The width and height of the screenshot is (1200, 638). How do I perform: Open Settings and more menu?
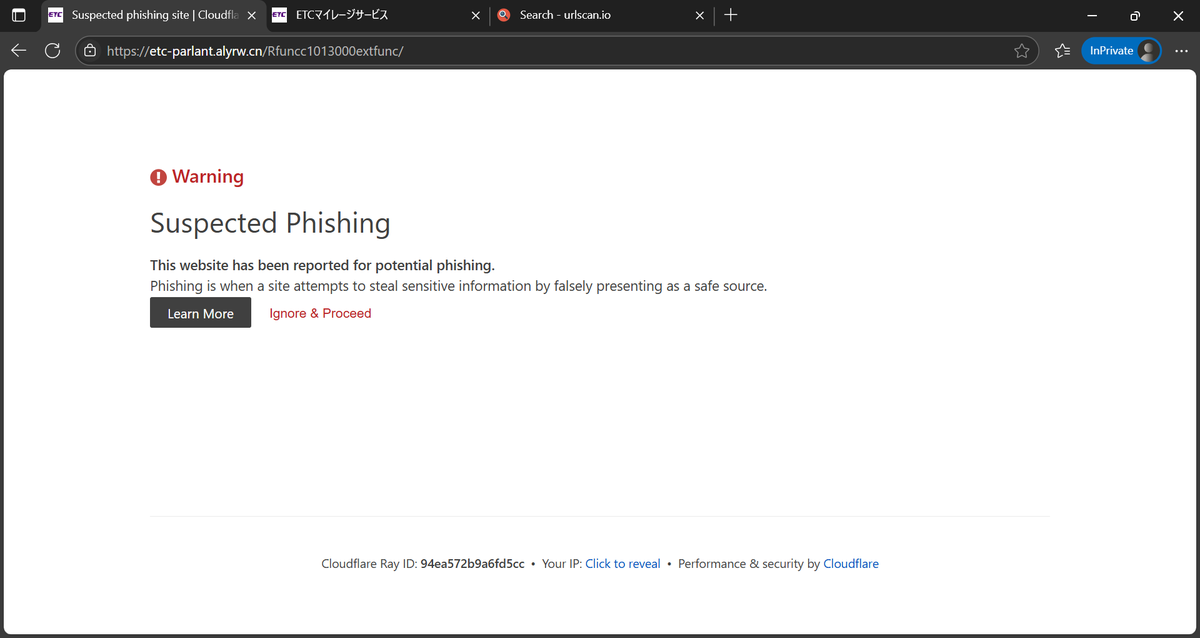[x=1181, y=50]
